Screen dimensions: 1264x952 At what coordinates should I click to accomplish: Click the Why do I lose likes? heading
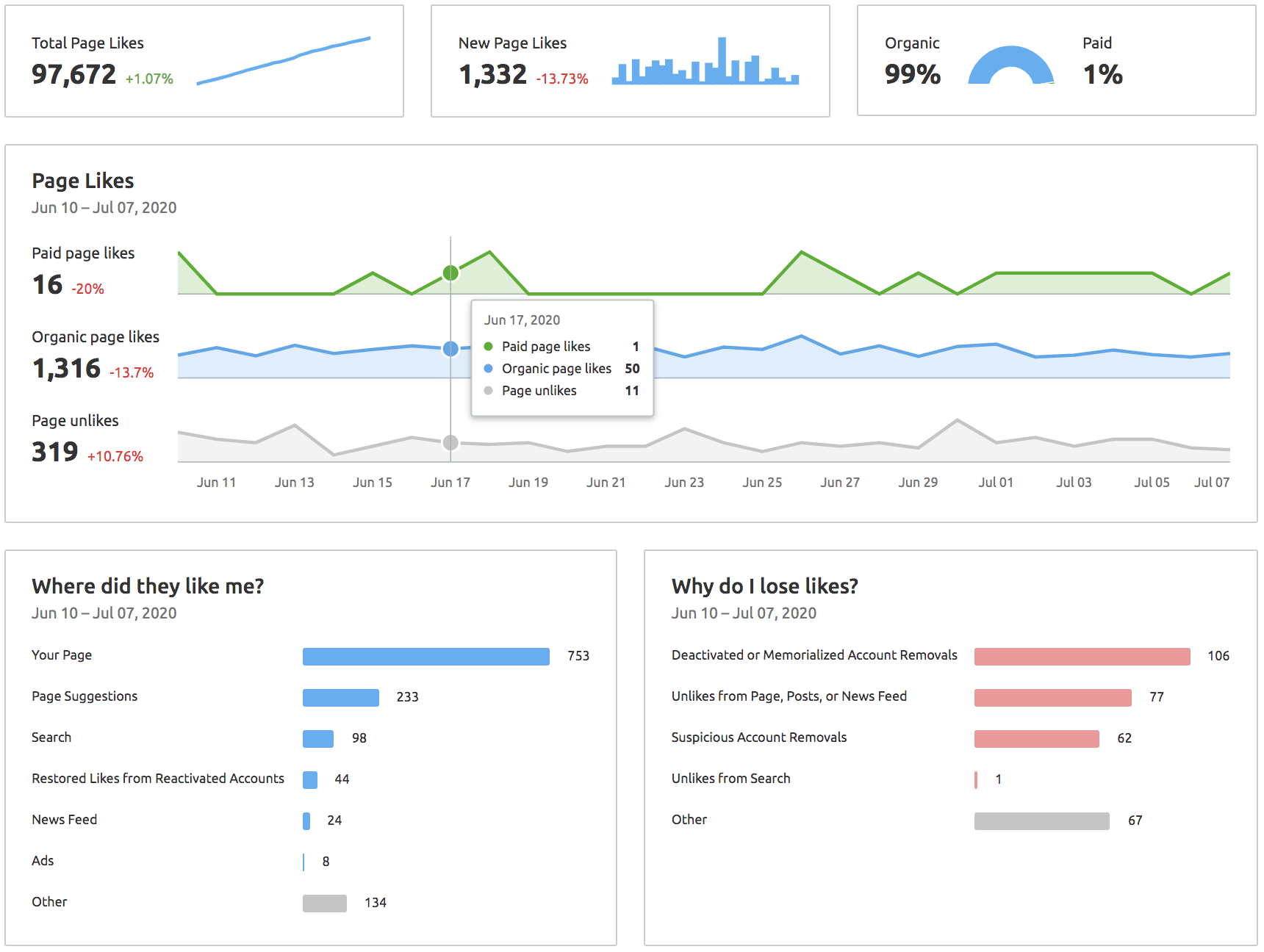pyautogui.click(x=765, y=586)
